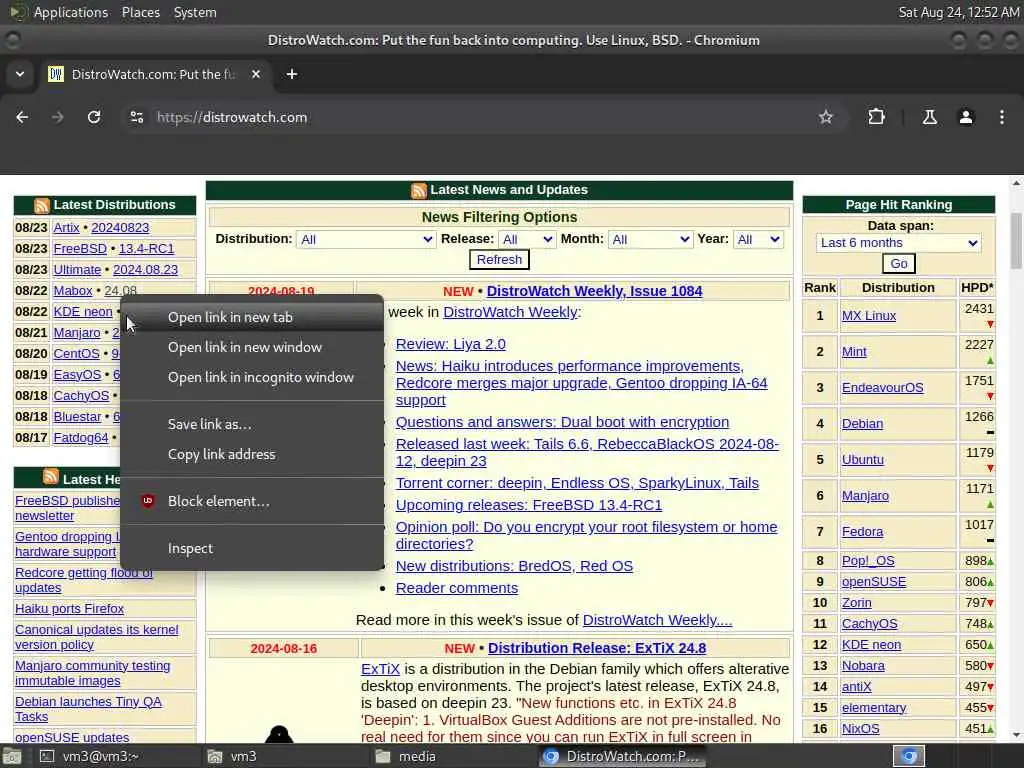Choose Open link in new window
The height and width of the screenshot is (768, 1024).
252,347
